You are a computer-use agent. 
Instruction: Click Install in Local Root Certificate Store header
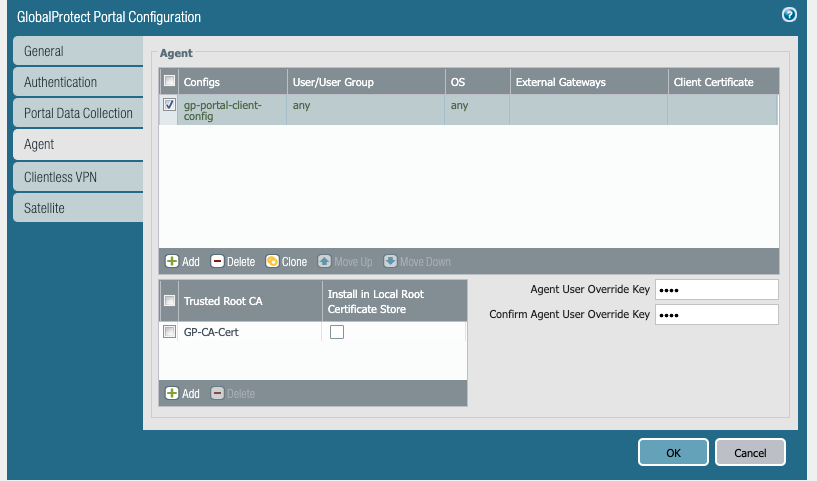pyautogui.click(x=394, y=301)
